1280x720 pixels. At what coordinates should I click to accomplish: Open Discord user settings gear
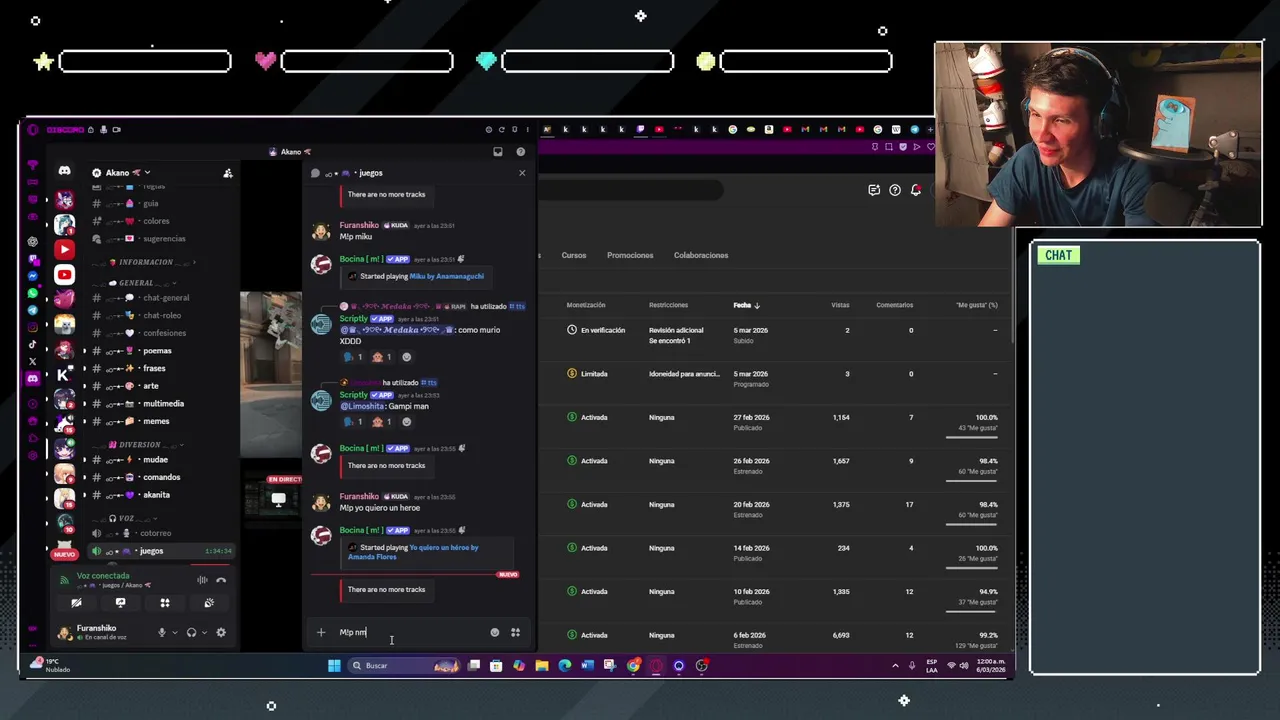[x=221, y=632]
